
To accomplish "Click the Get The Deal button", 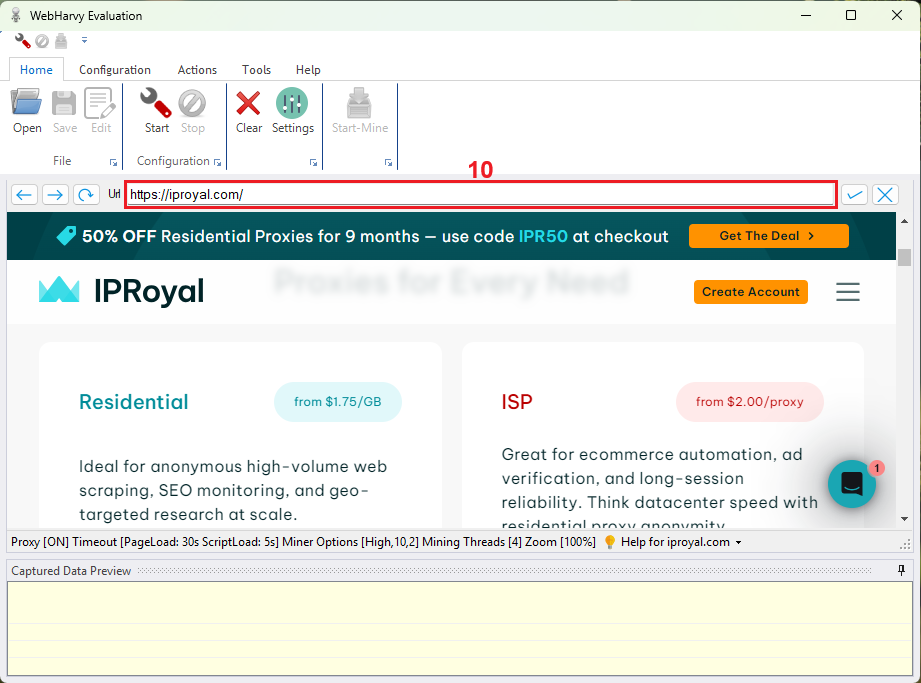I will [x=768, y=236].
